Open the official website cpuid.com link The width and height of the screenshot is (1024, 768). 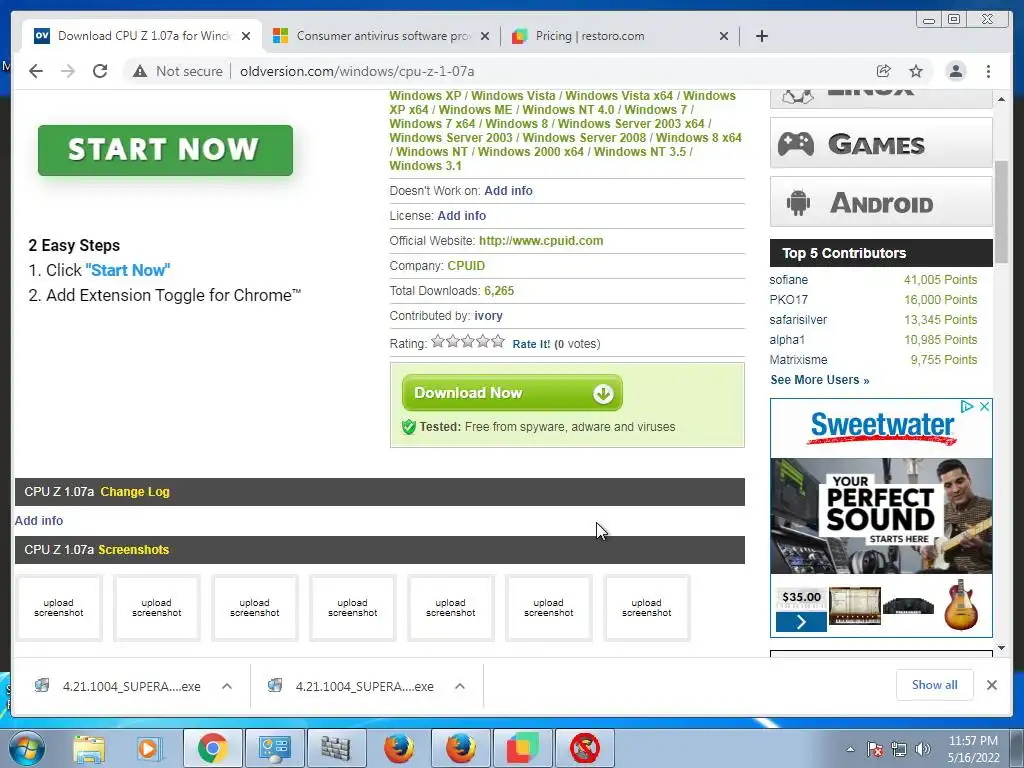point(541,240)
